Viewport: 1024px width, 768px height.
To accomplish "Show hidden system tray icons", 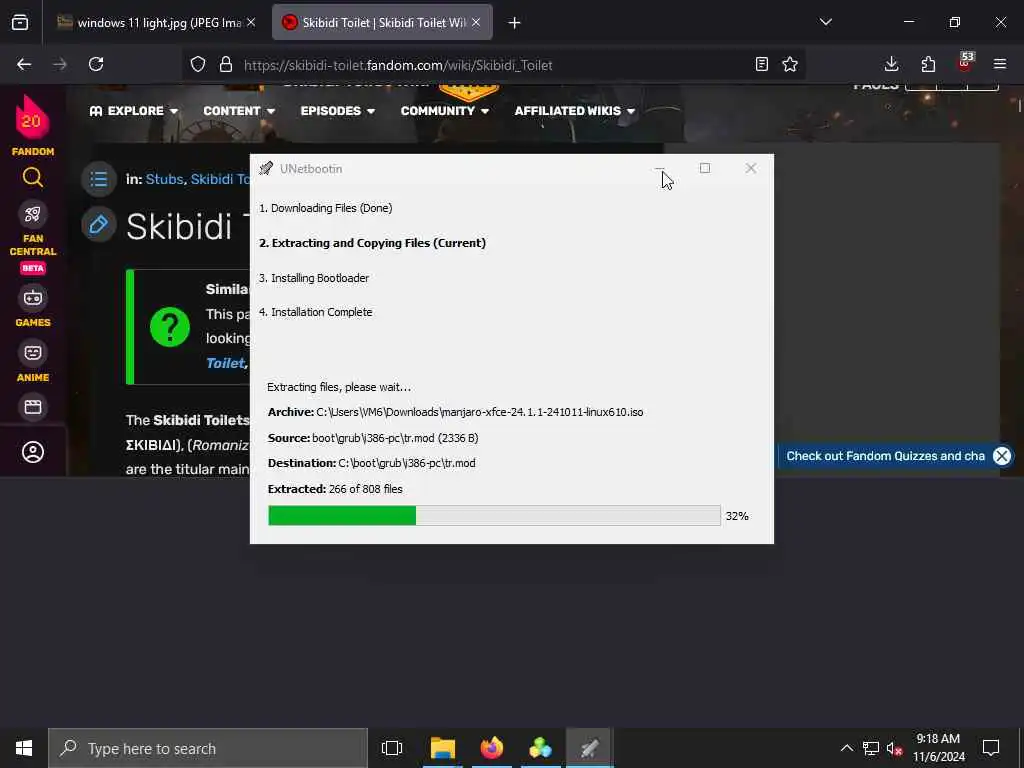I will point(846,748).
